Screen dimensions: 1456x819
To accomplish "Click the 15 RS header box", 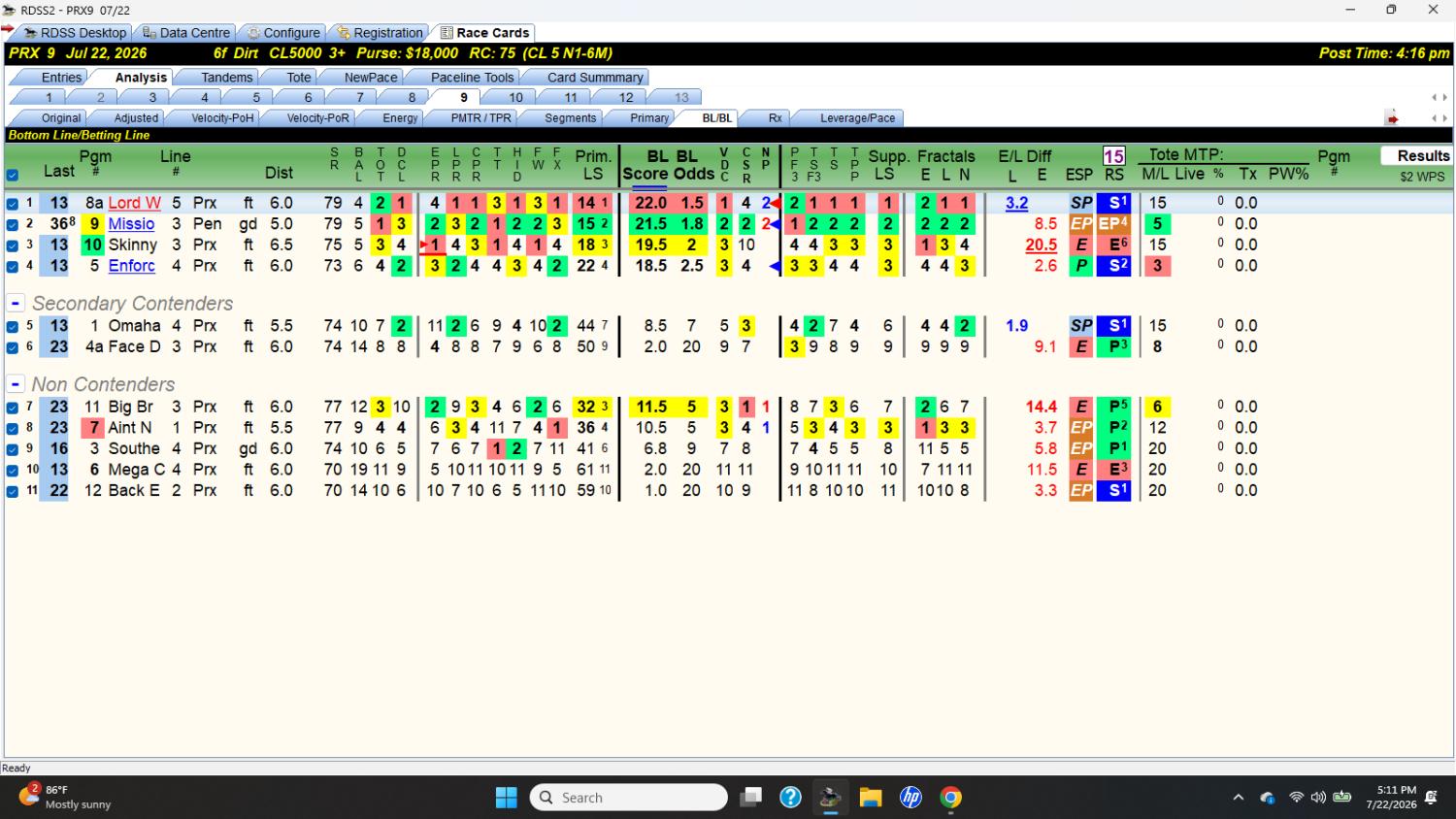I will click(1113, 156).
